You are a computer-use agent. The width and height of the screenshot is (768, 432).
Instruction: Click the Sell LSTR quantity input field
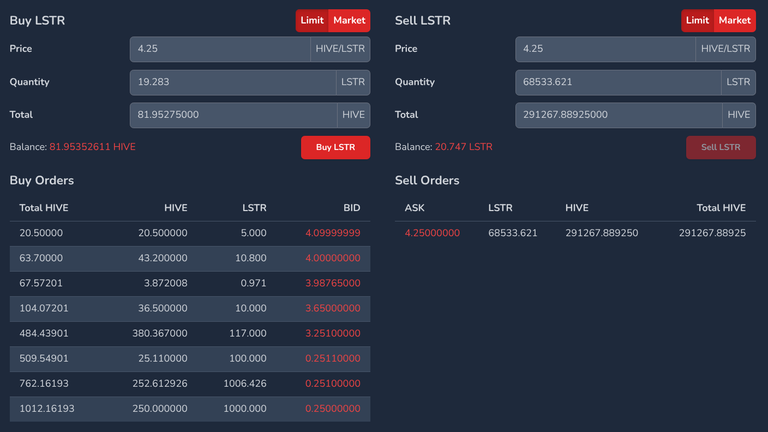618,82
